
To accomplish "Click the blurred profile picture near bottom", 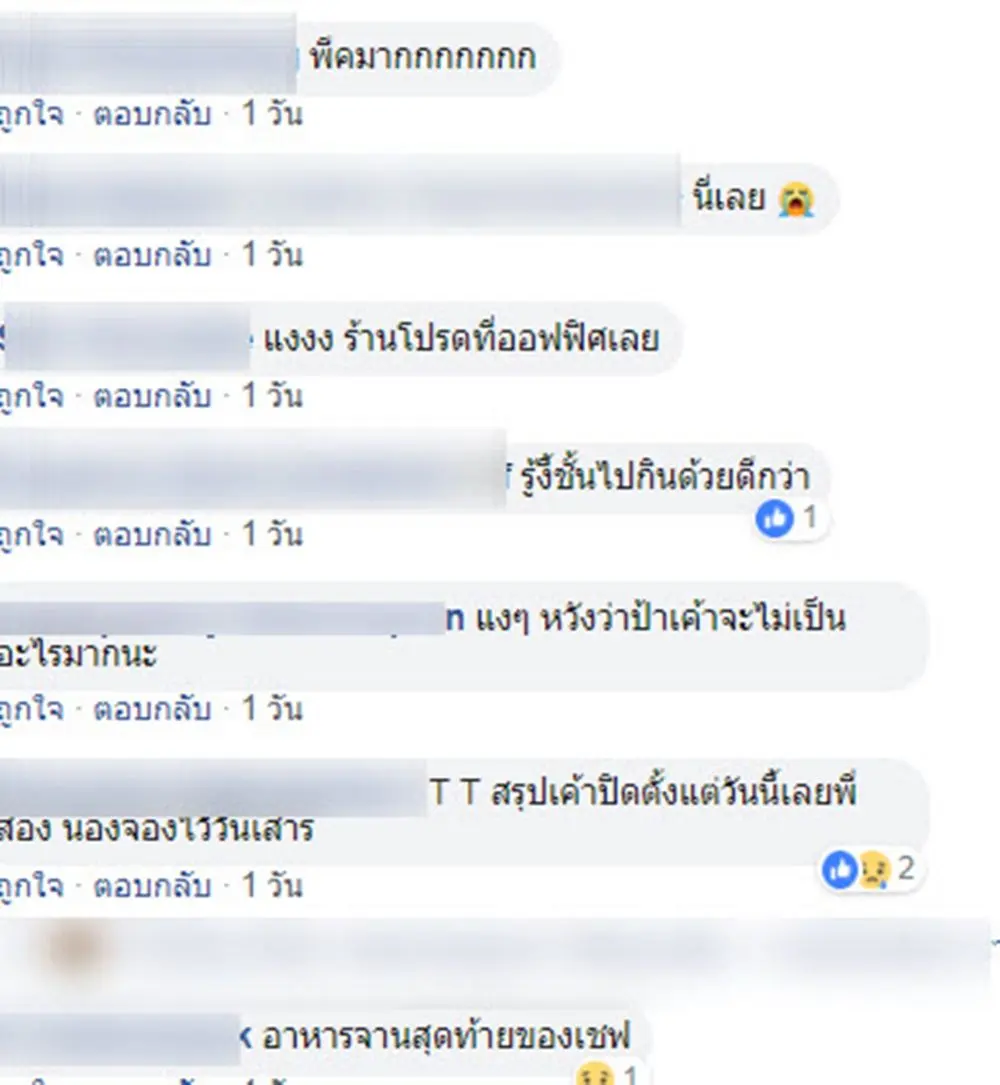I will click(x=73, y=949).
